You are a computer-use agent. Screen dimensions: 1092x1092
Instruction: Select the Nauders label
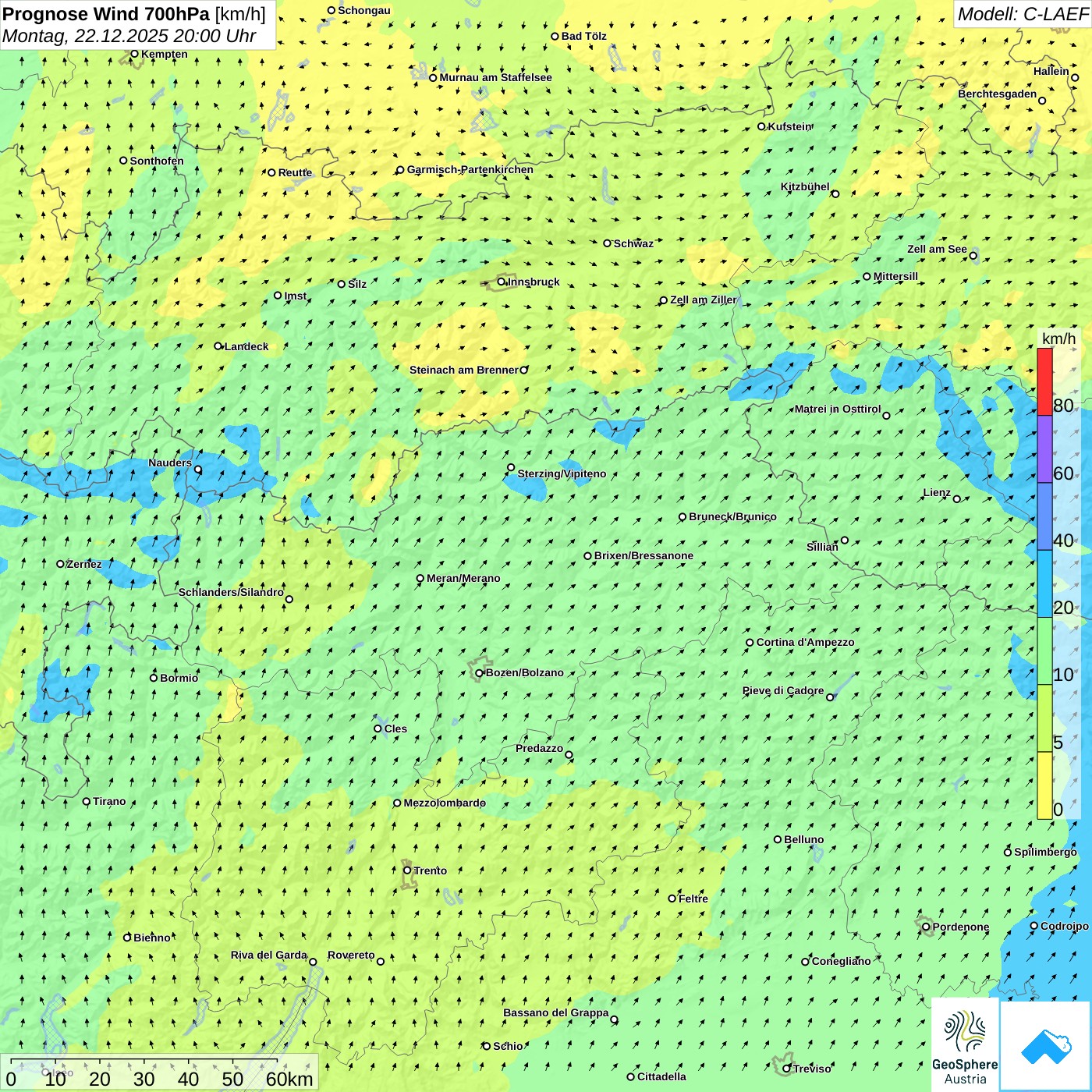tap(170, 463)
